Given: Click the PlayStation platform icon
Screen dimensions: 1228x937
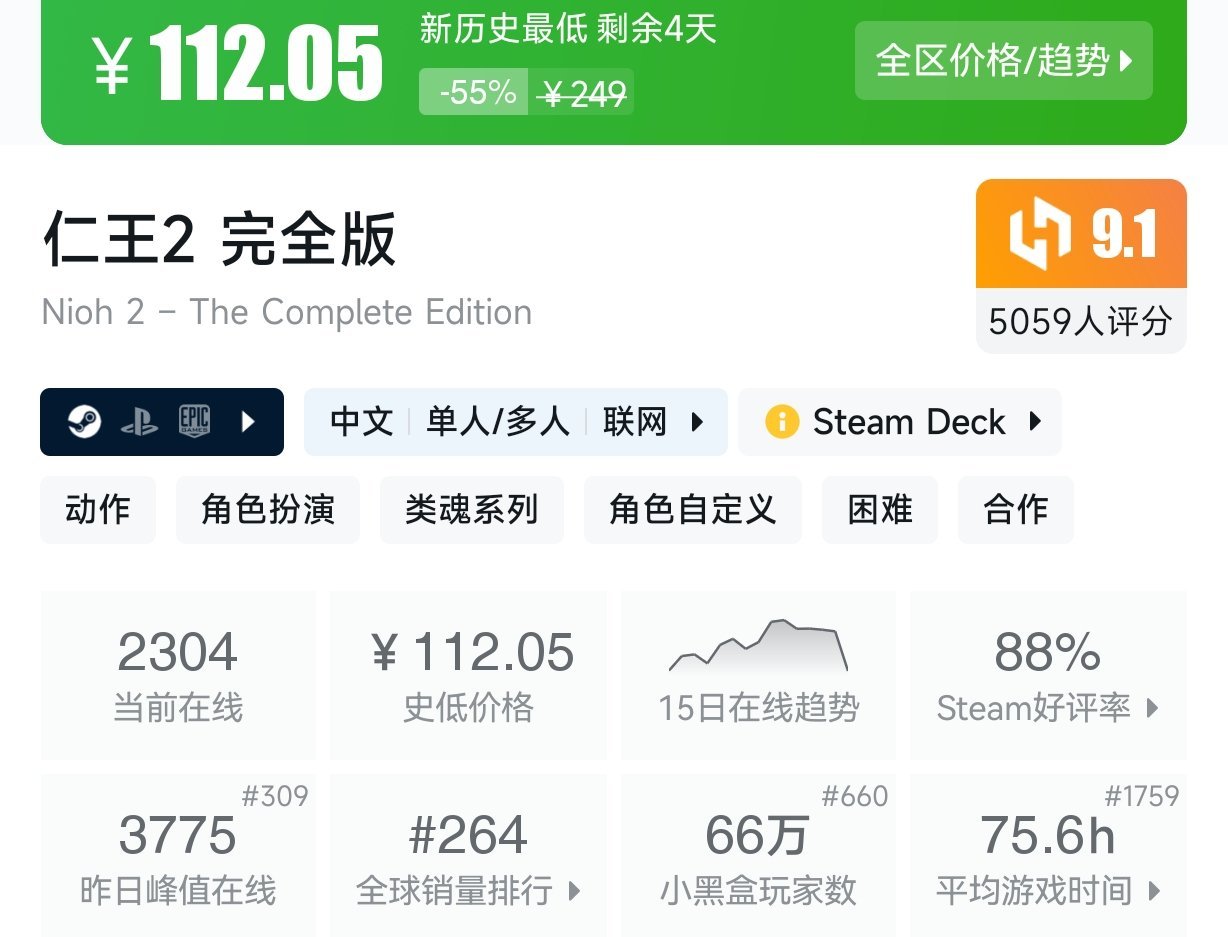Looking at the screenshot, I should (x=139, y=422).
